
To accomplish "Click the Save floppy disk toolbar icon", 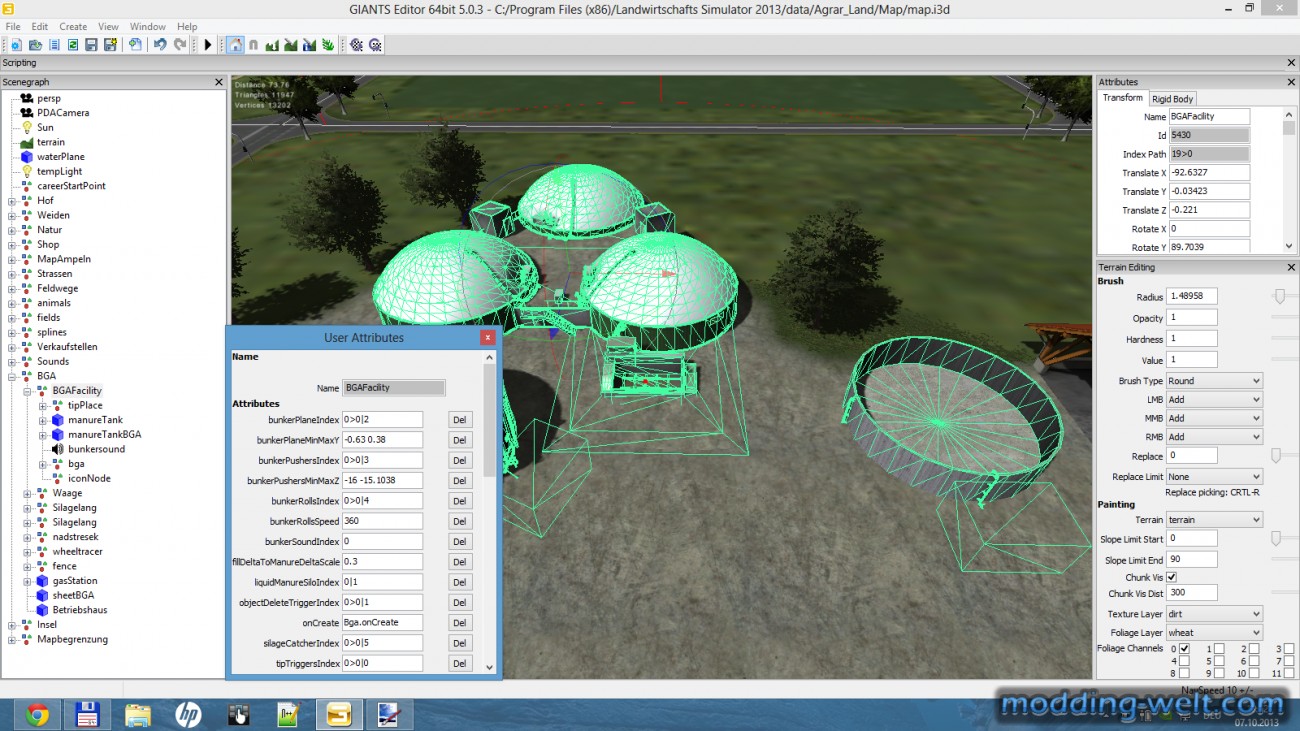I will 91,45.
